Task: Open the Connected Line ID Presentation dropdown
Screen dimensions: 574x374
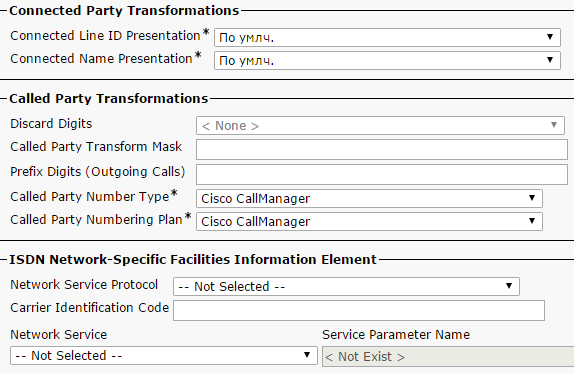Action: [387, 37]
